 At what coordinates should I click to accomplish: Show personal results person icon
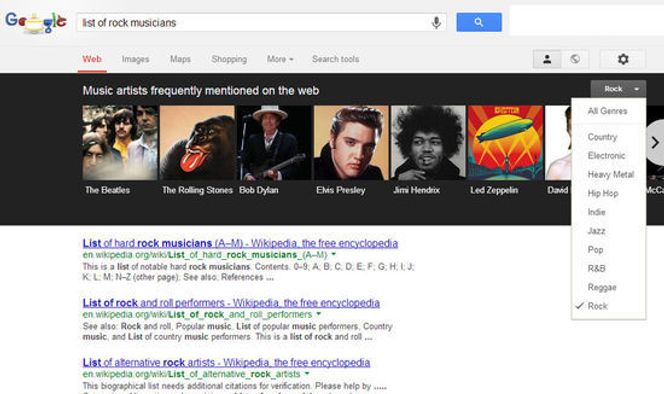tap(547, 59)
